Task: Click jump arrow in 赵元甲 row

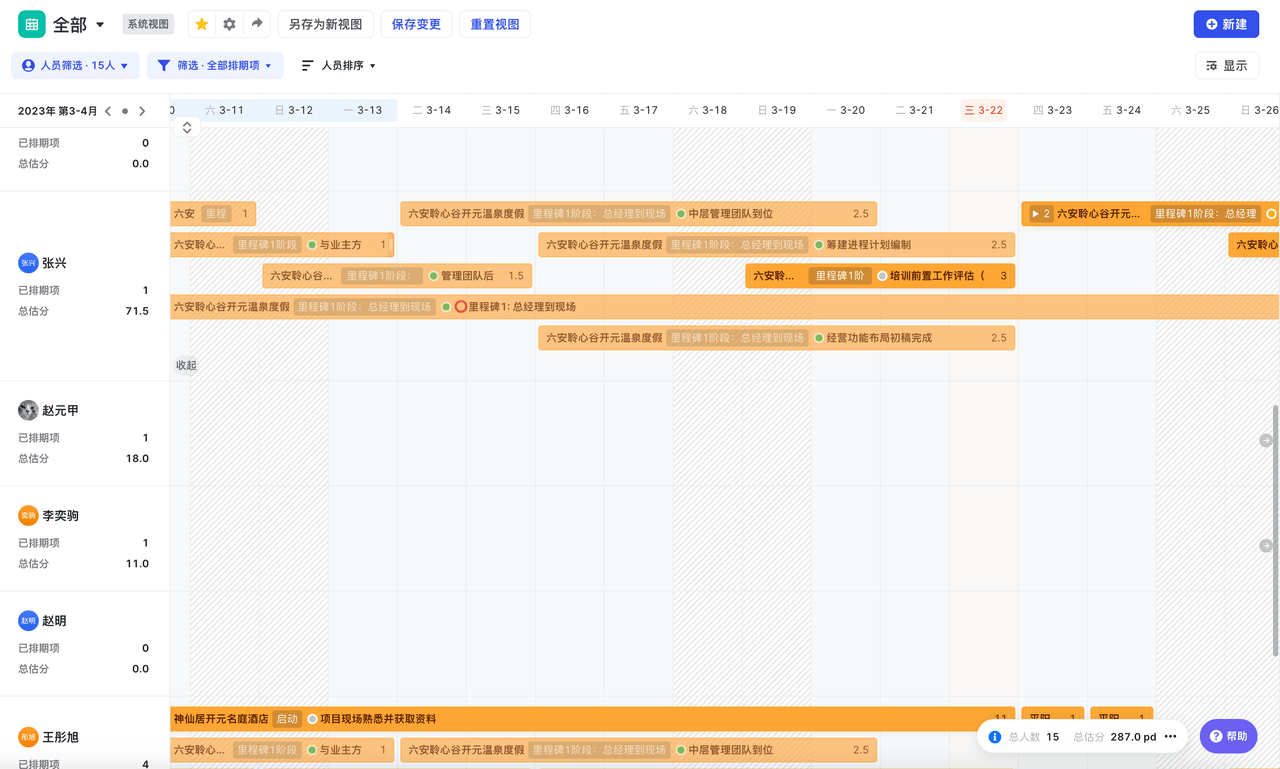Action: pyautogui.click(x=1266, y=441)
